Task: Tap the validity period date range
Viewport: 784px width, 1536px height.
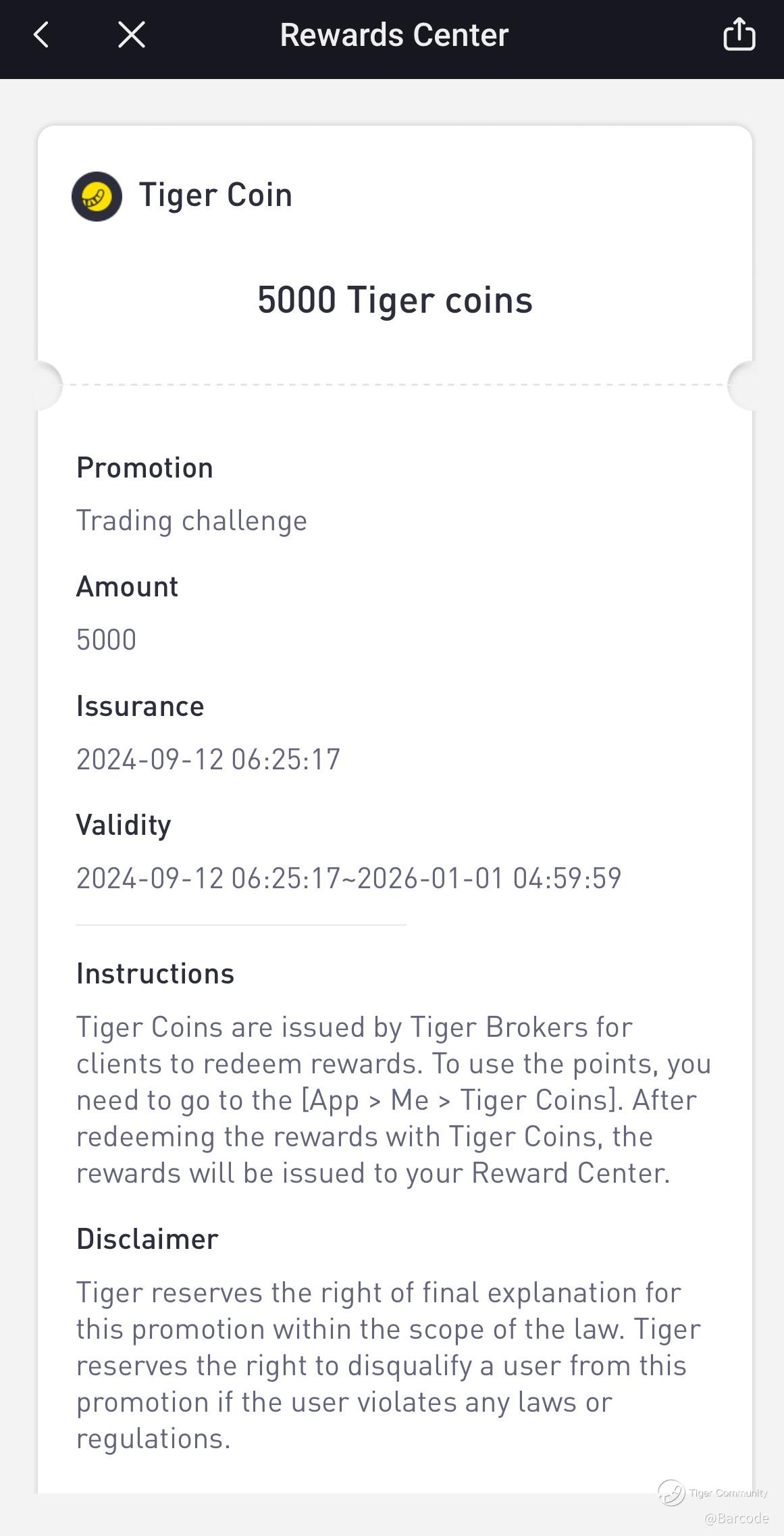Action: click(x=348, y=879)
